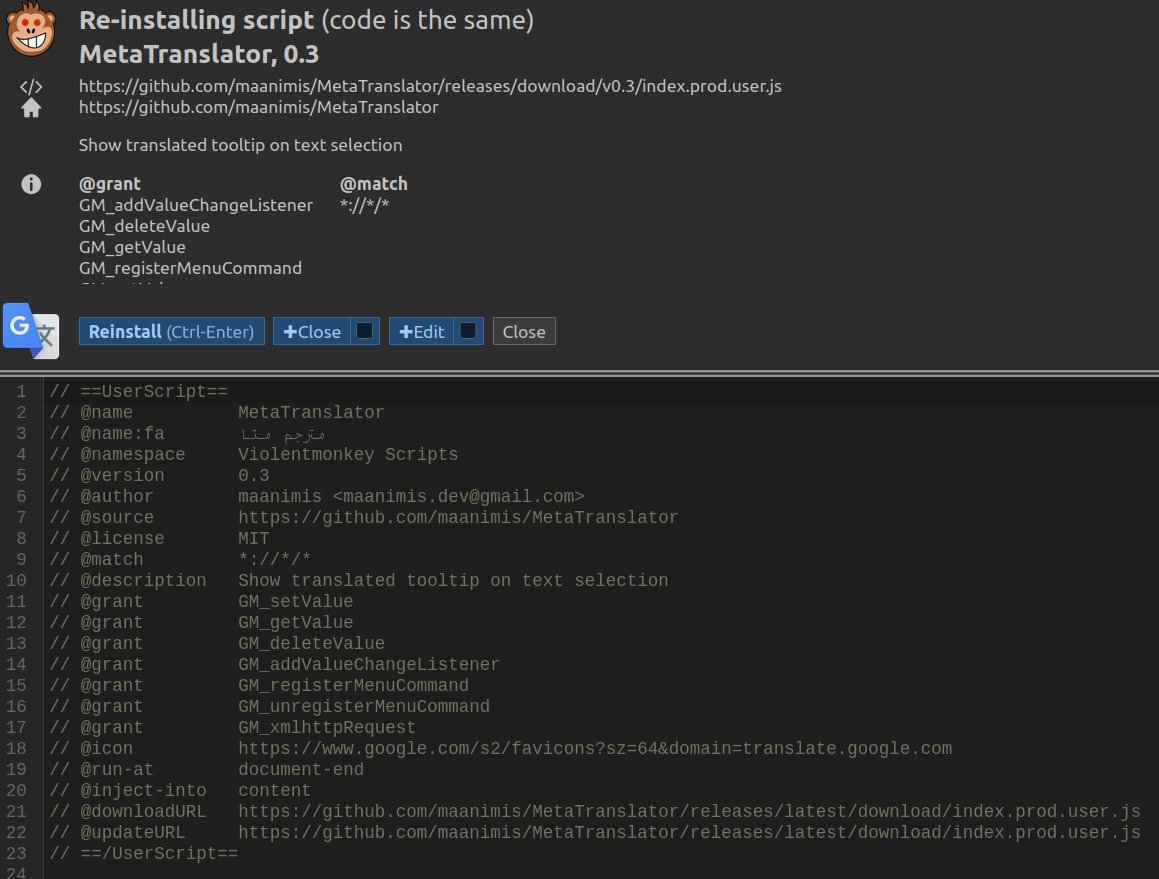
Task: Click the info circle icon
Action: coord(31,184)
